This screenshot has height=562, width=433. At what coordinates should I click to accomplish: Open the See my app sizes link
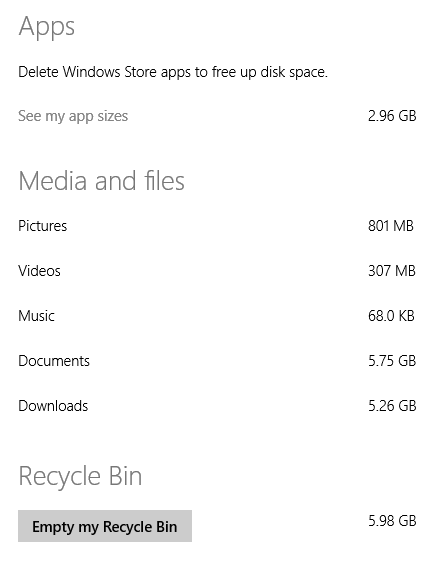(x=73, y=116)
